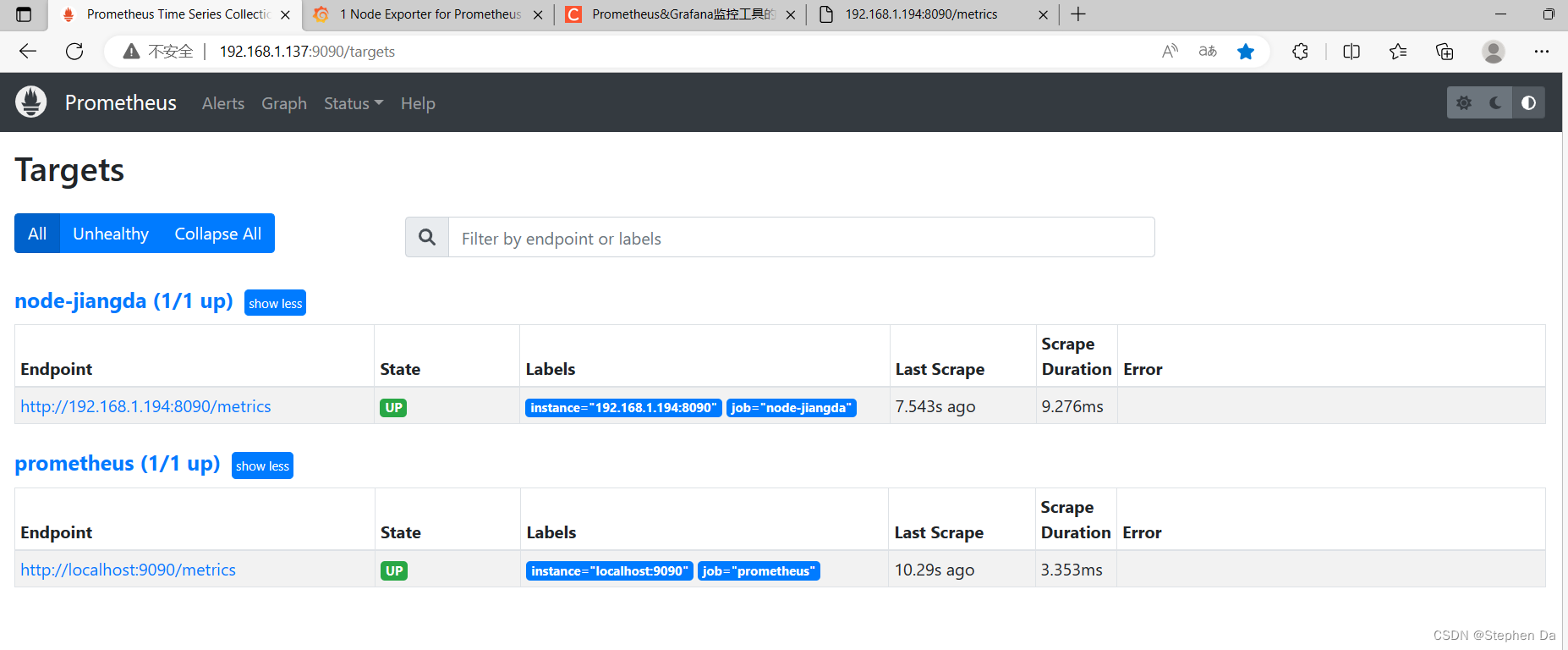Close the 192.168.1.194:8090/metrics tab
This screenshot has height=650, width=1568.
(1044, 14)
